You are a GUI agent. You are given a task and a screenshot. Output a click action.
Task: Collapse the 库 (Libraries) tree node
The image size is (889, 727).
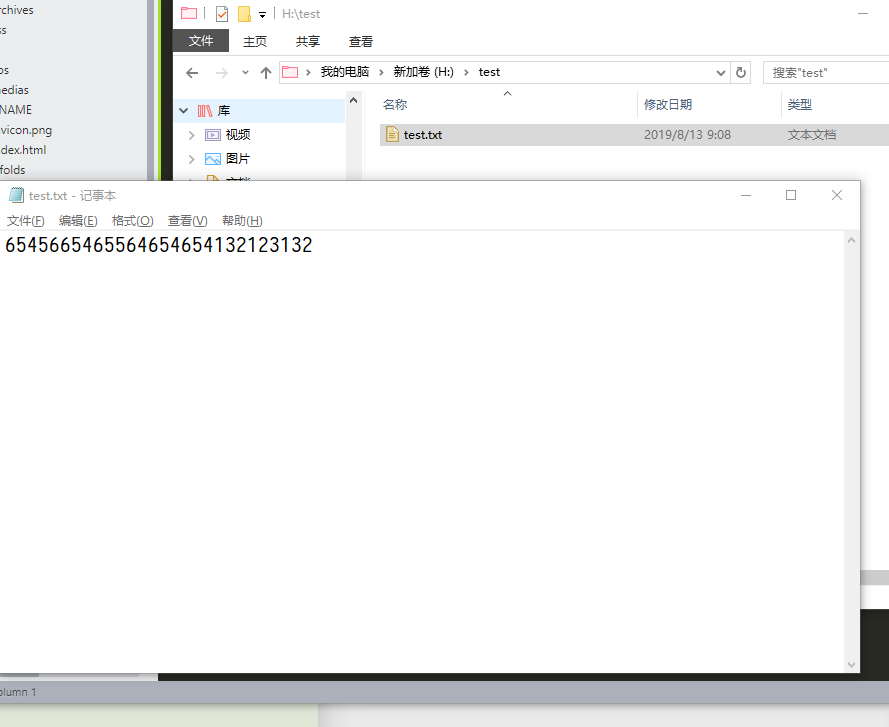[x=183, y=111]
